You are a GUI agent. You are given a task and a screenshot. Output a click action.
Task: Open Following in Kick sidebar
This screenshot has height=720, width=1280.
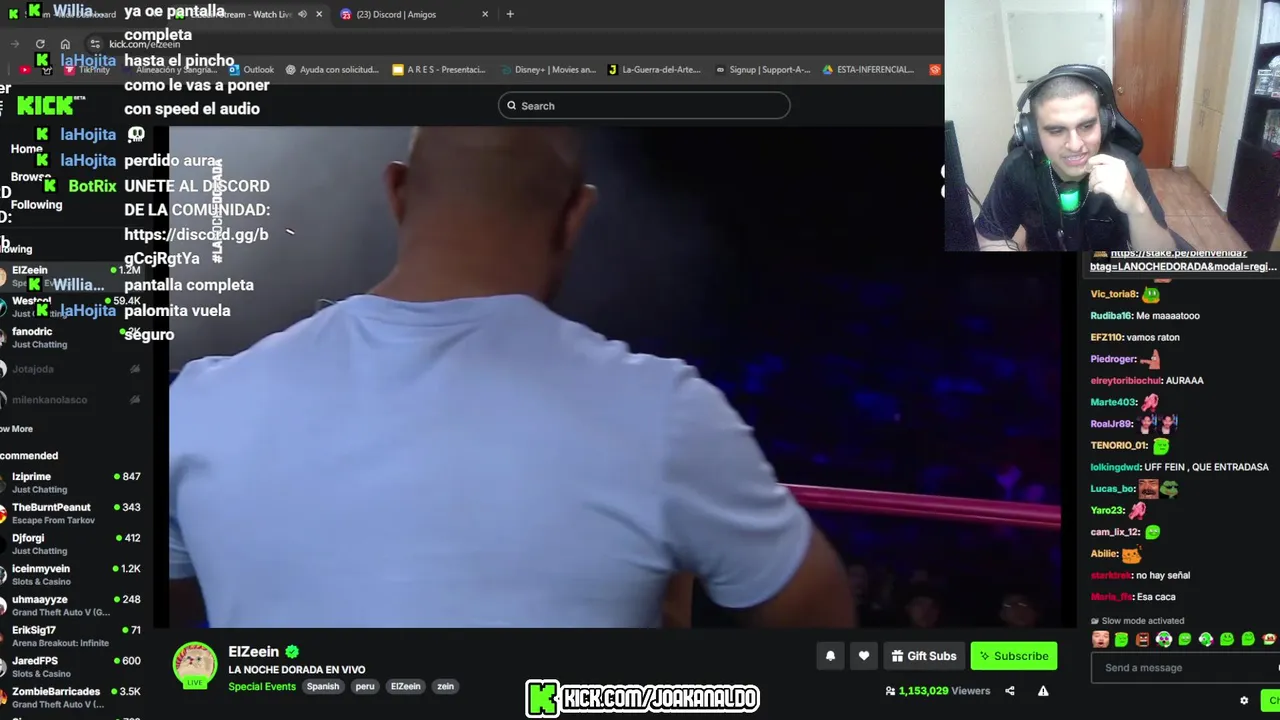tap(36, 205)
